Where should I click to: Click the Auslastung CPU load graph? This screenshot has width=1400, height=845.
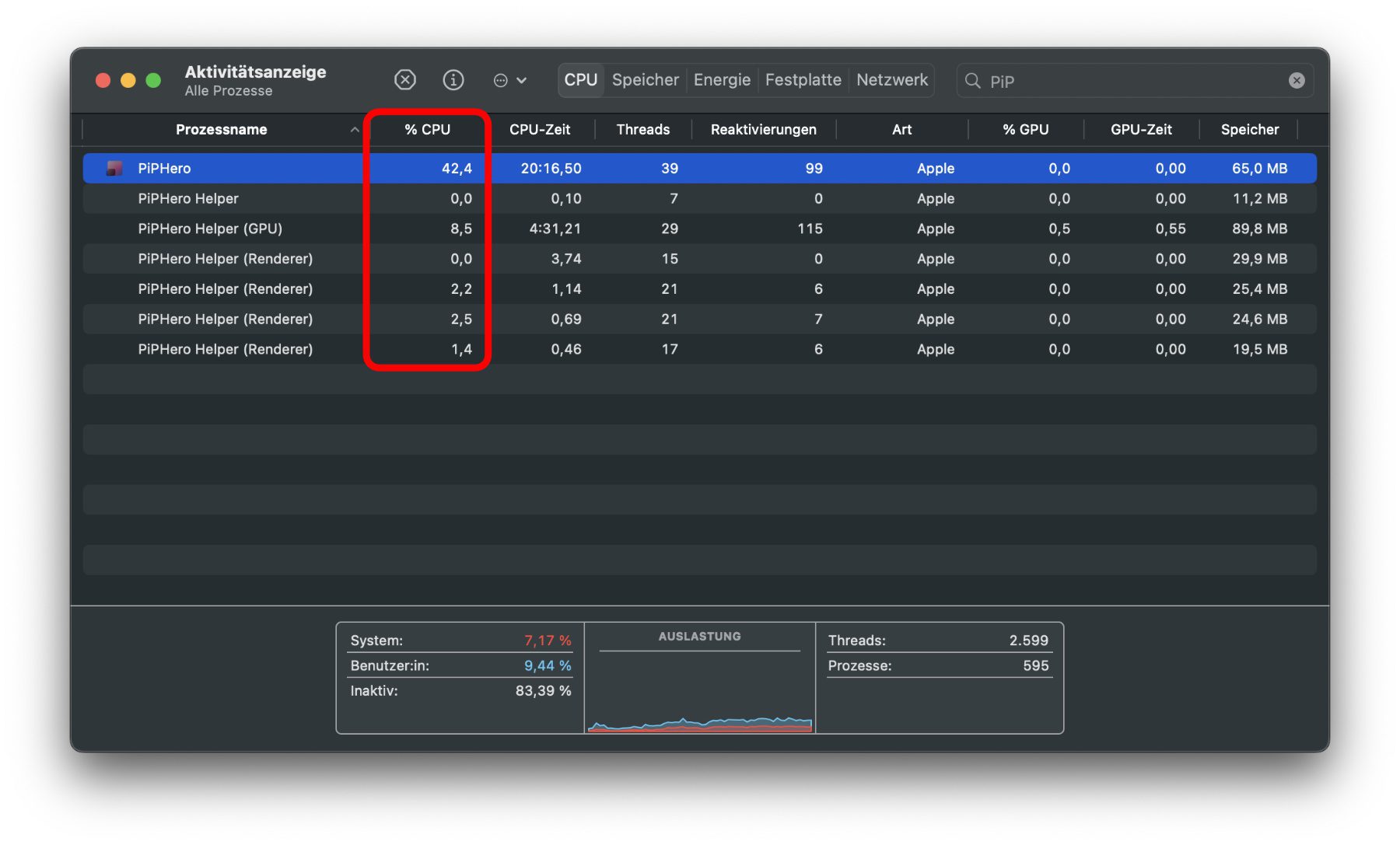point(699,692)
